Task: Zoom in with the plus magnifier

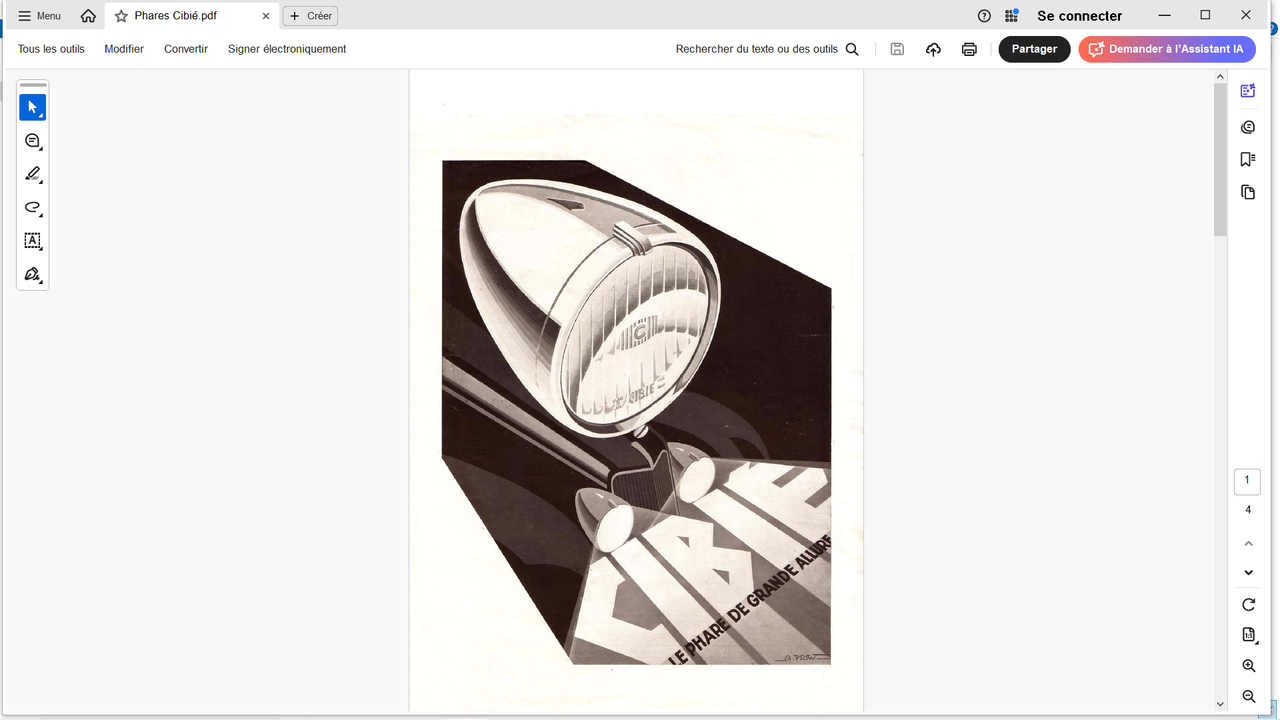Action: click(x=1248, y=666)
